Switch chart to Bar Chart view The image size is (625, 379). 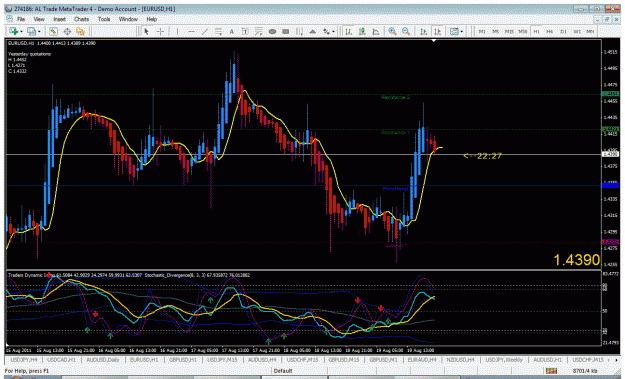coord(349,31)
